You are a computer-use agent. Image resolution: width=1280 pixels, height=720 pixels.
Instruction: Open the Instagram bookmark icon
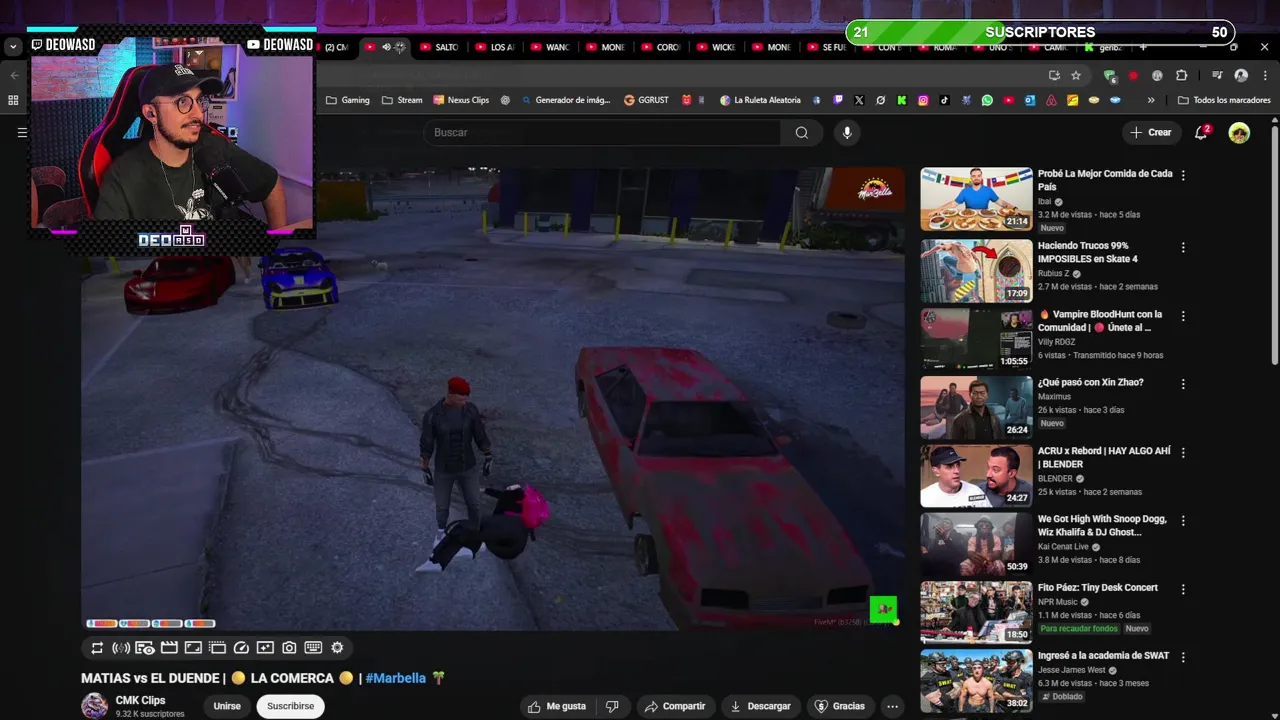point(923,100)
